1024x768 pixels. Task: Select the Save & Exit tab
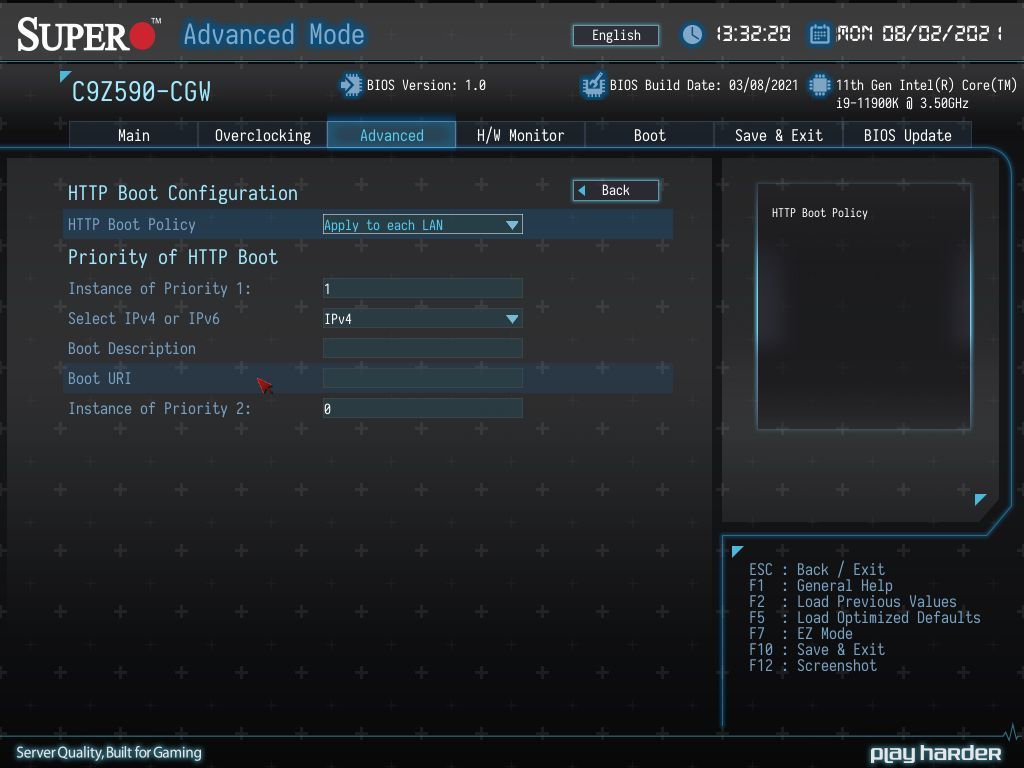778,135
